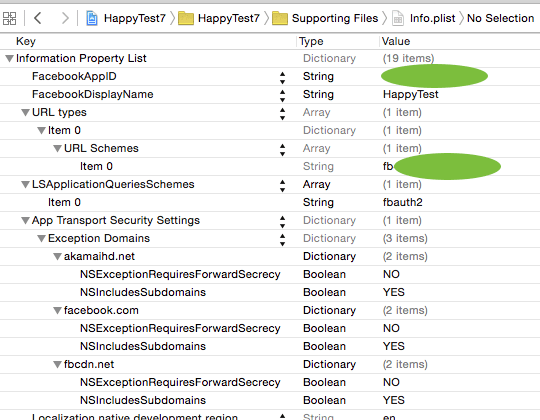Click Dictionary type of fbcdn.net row

point(329,365)
